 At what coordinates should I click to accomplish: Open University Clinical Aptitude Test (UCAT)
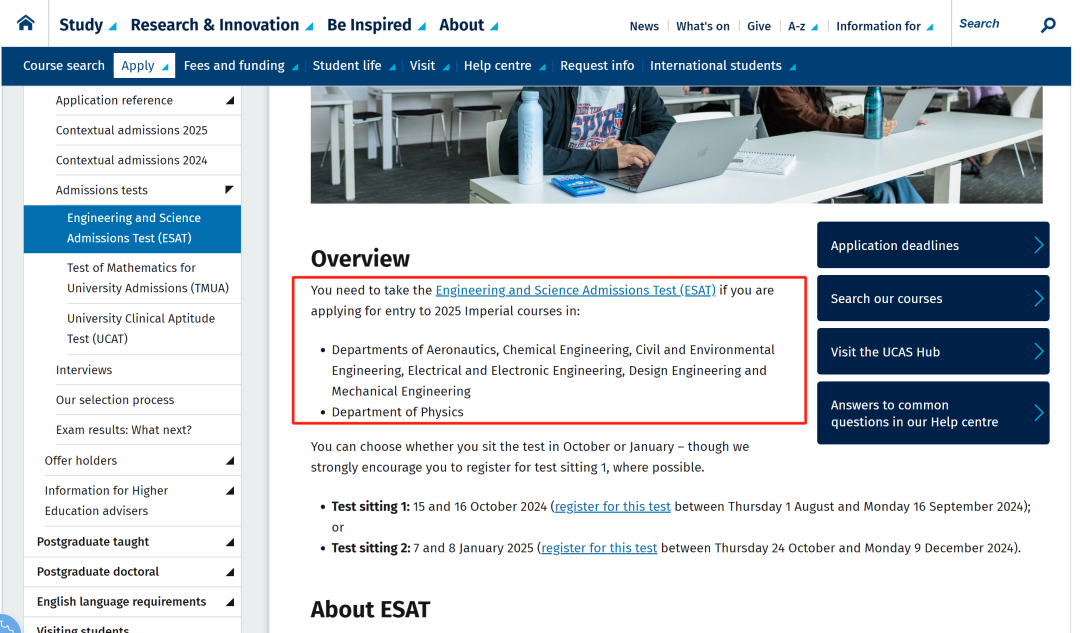click(141, 329)
